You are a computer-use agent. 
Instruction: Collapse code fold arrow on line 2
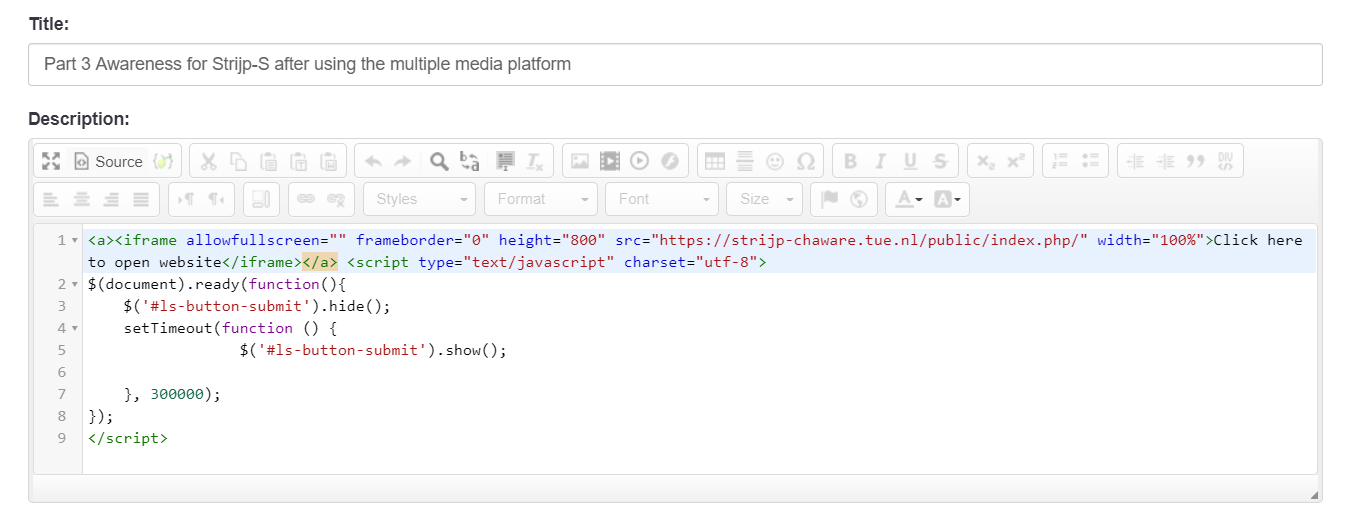click(75, 285)
